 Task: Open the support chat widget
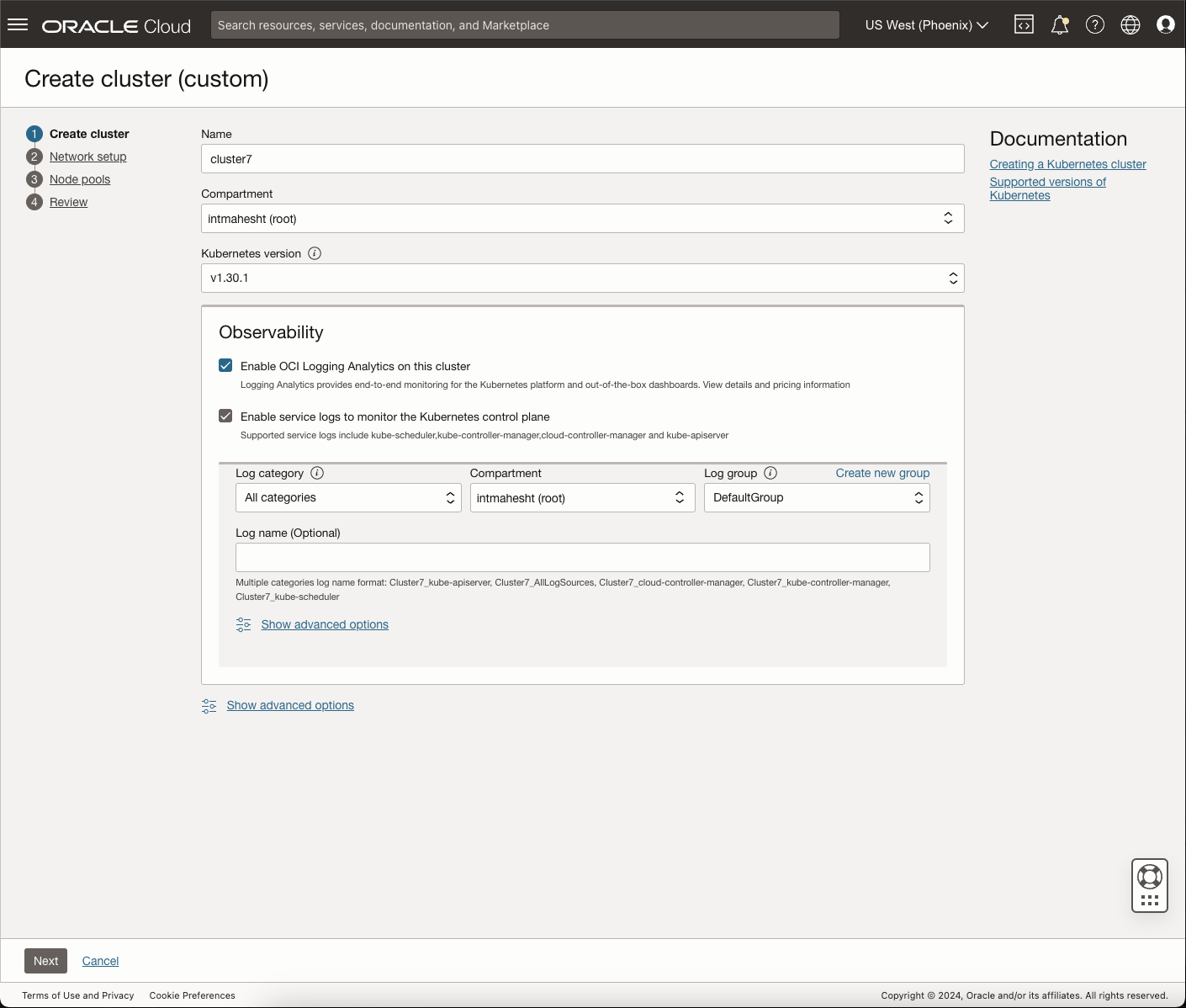point(1150,885)
